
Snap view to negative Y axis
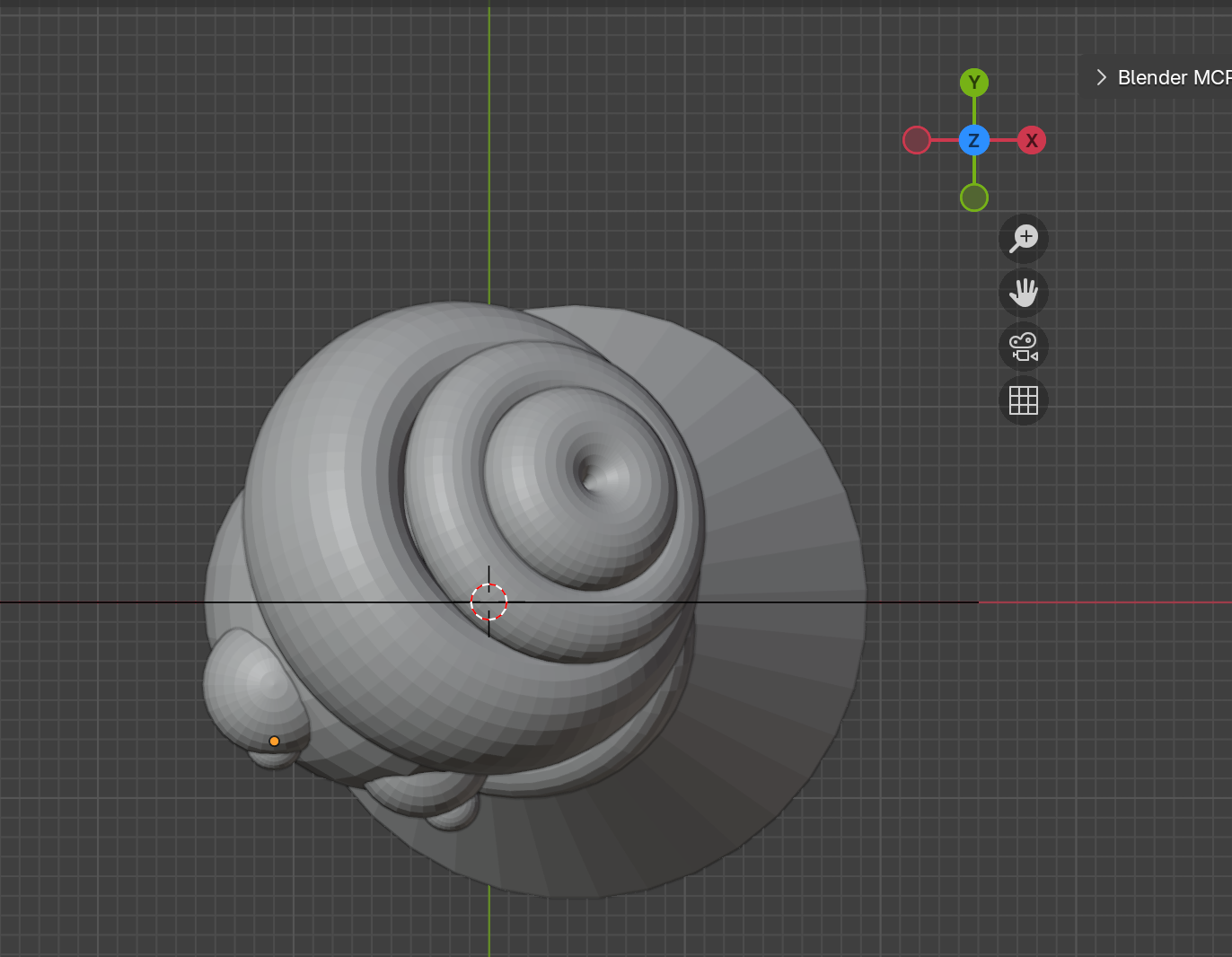click(x=974, y=198)
